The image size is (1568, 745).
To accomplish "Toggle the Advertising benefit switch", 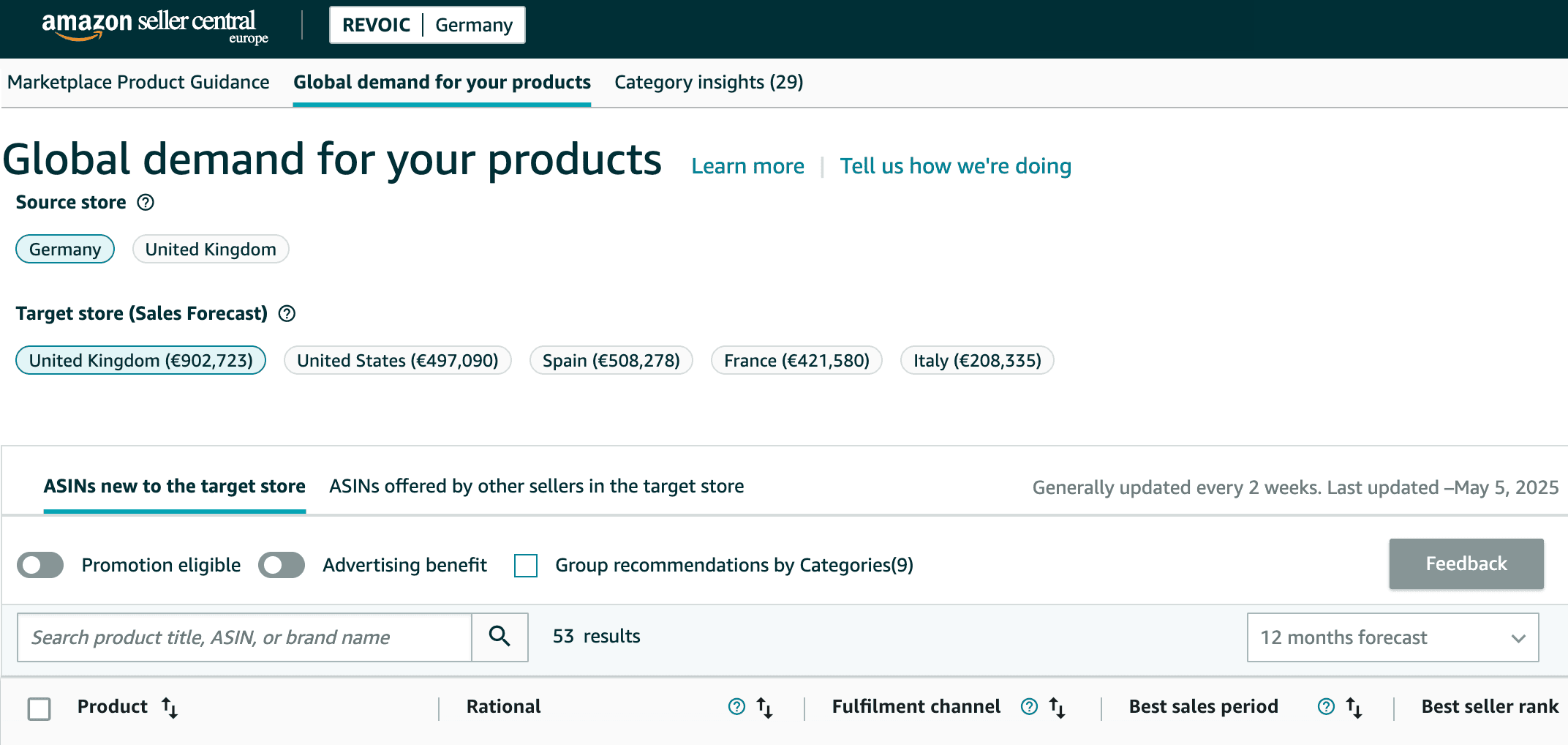I will [282, 565].
